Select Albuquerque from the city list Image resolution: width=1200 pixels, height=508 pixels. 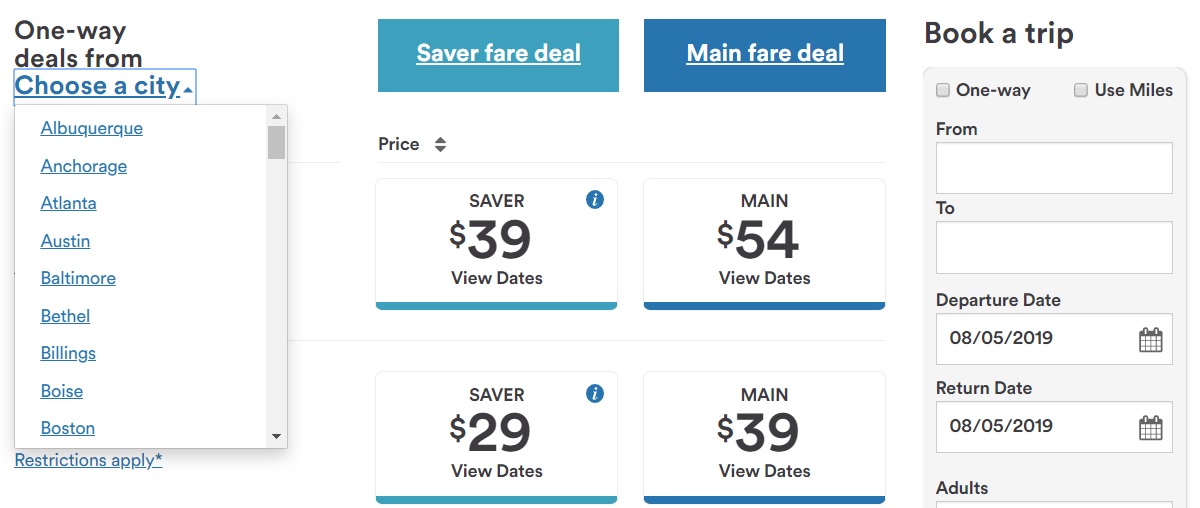pos(92,128)
